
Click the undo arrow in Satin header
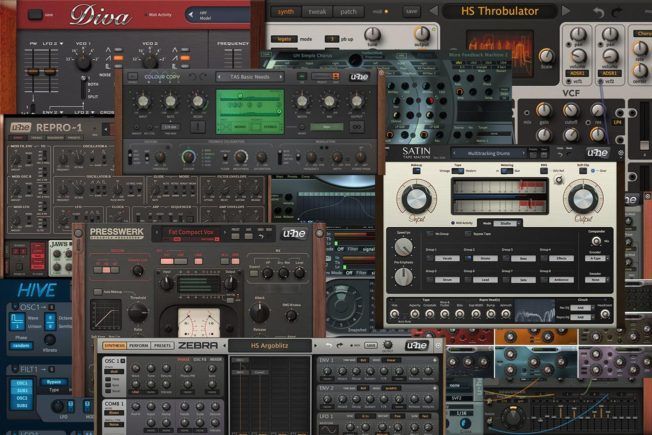click(561, 155)
